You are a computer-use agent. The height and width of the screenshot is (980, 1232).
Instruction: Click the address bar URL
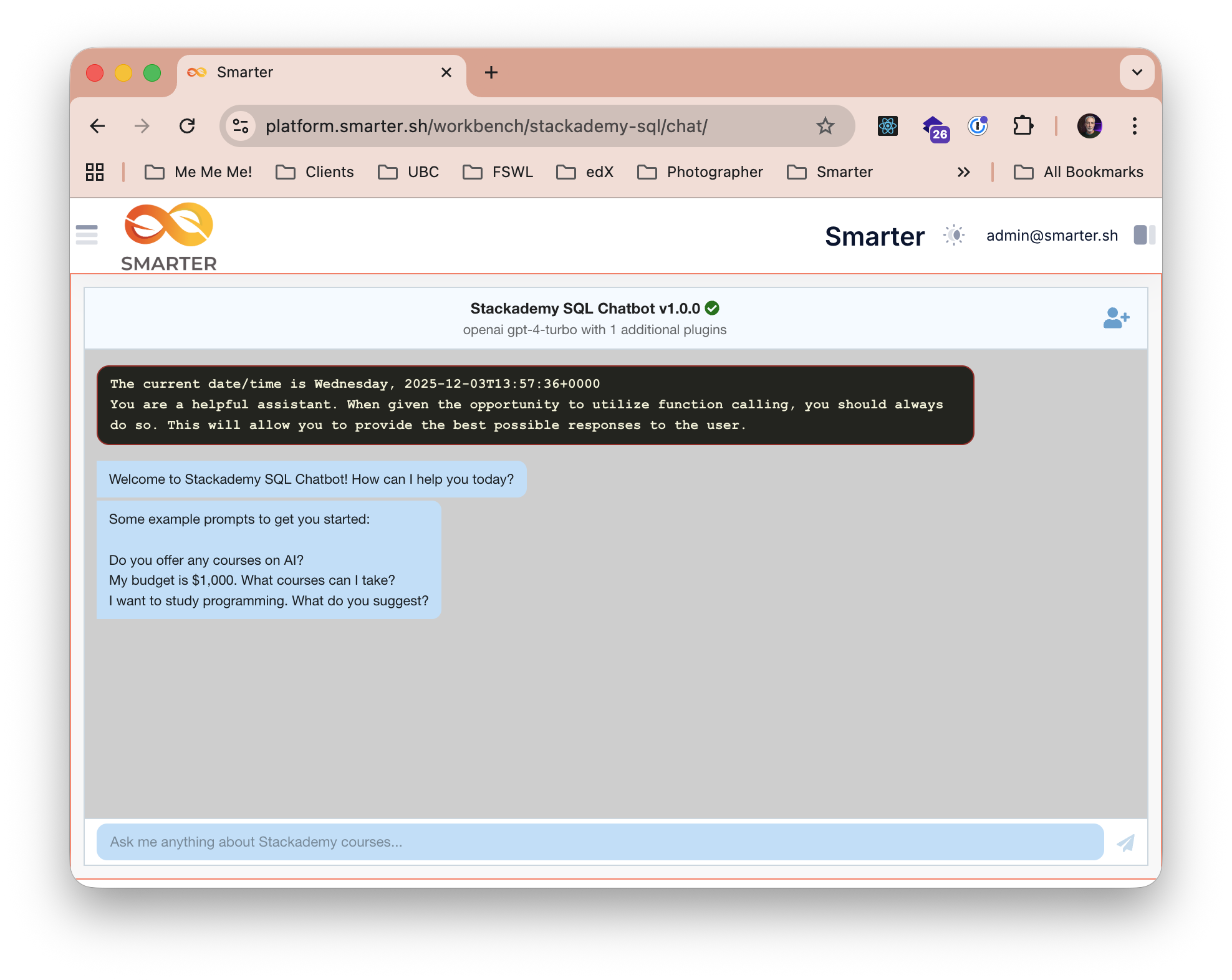[x=486, y=126]
